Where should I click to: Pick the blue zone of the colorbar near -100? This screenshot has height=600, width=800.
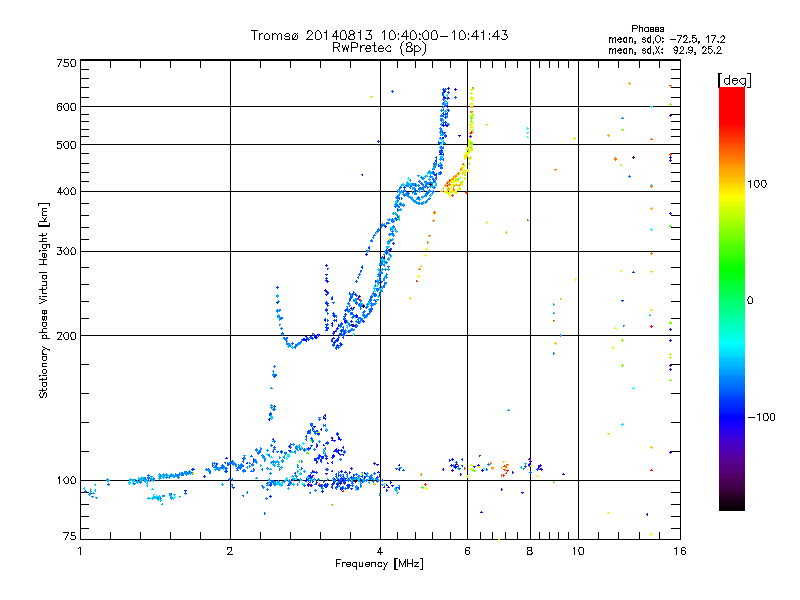[732, 416]
